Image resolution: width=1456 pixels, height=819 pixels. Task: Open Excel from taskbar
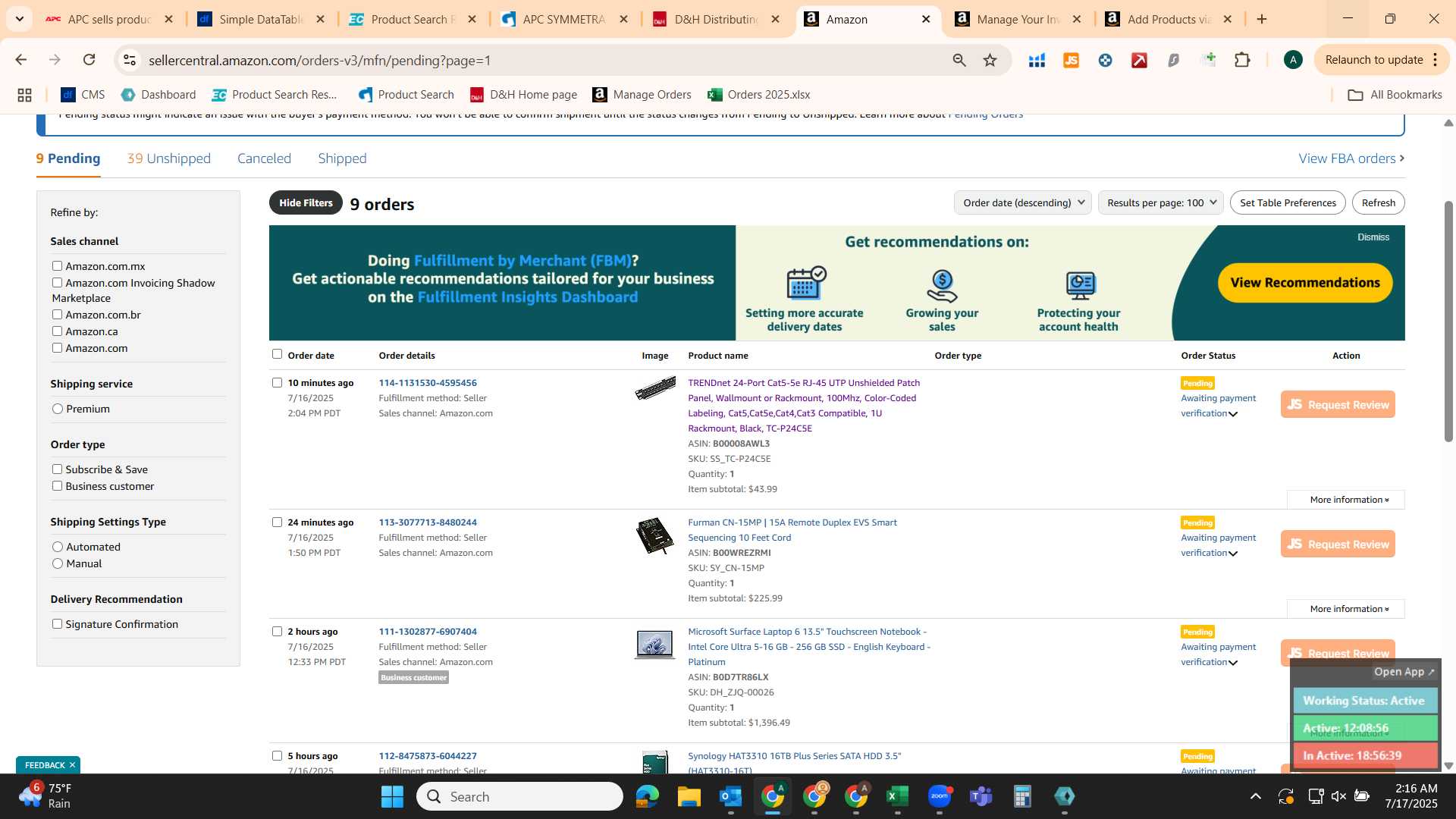tap(897, 796)
